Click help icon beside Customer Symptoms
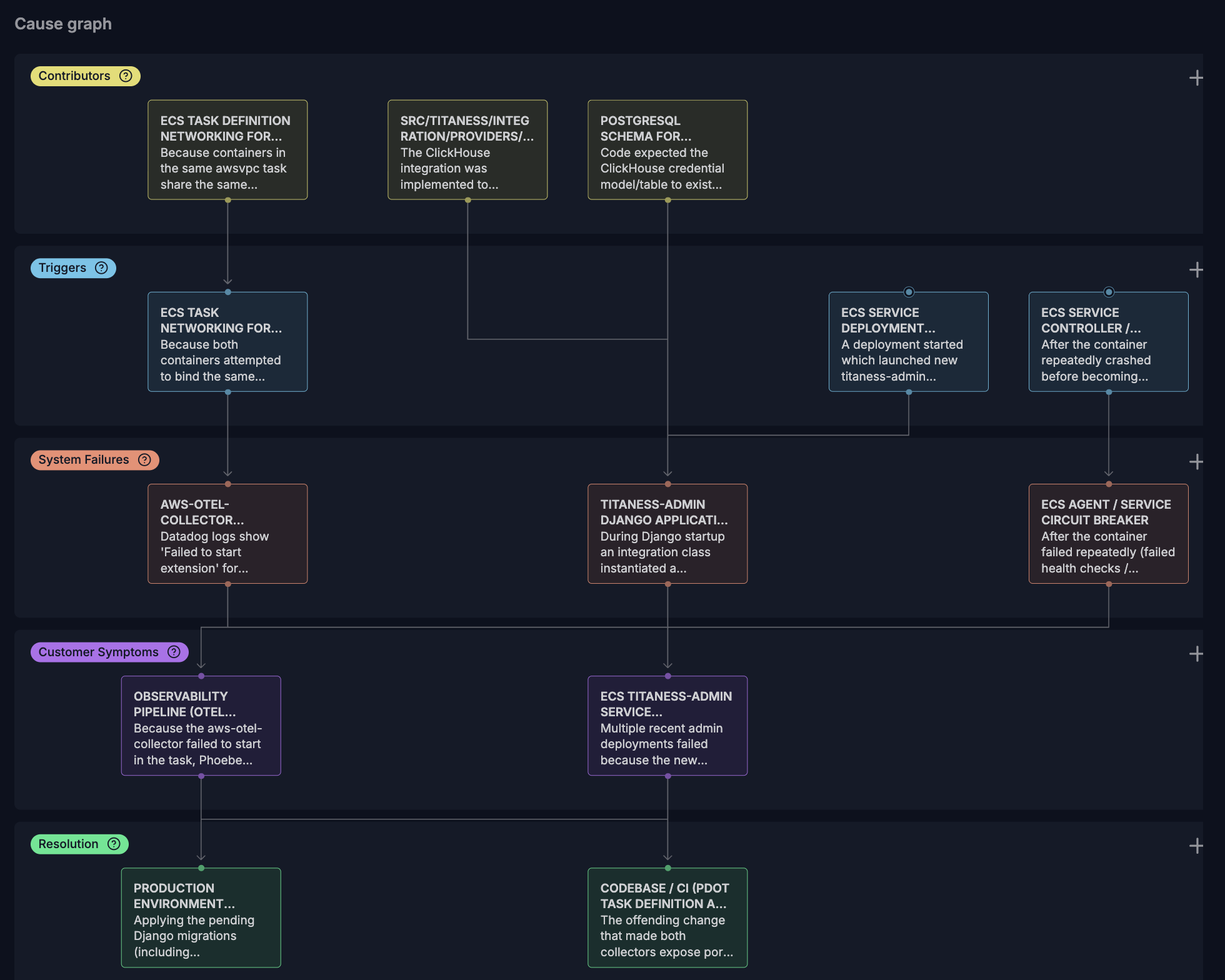 click(174, 652)
